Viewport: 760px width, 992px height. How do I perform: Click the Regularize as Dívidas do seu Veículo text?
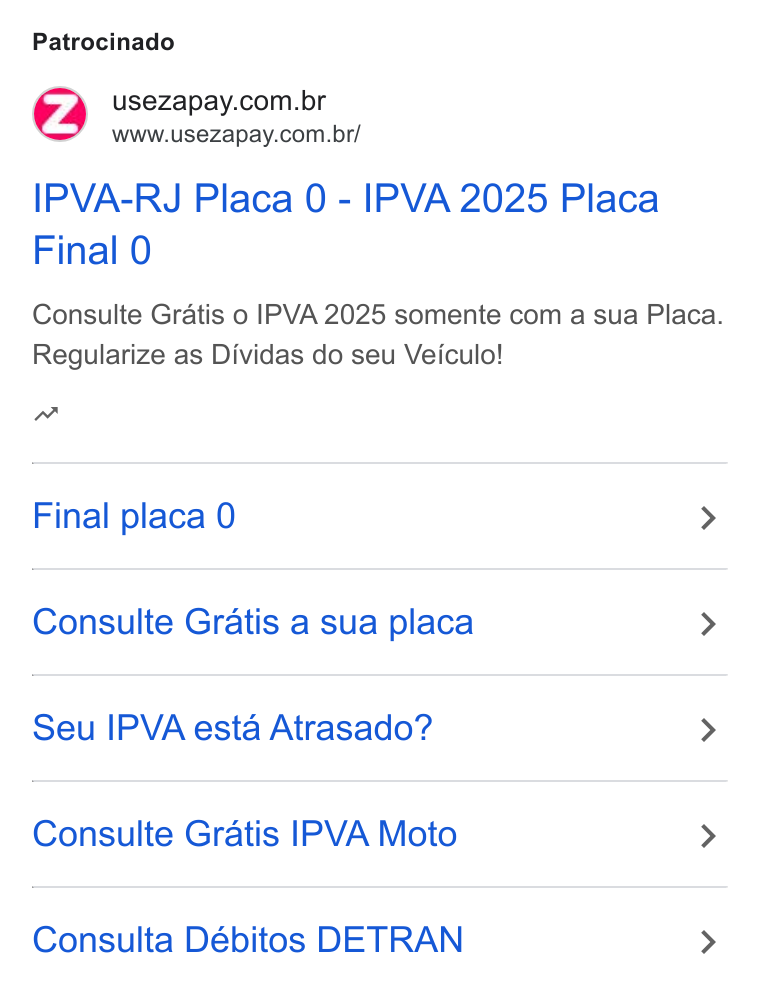tap(268, 355)
